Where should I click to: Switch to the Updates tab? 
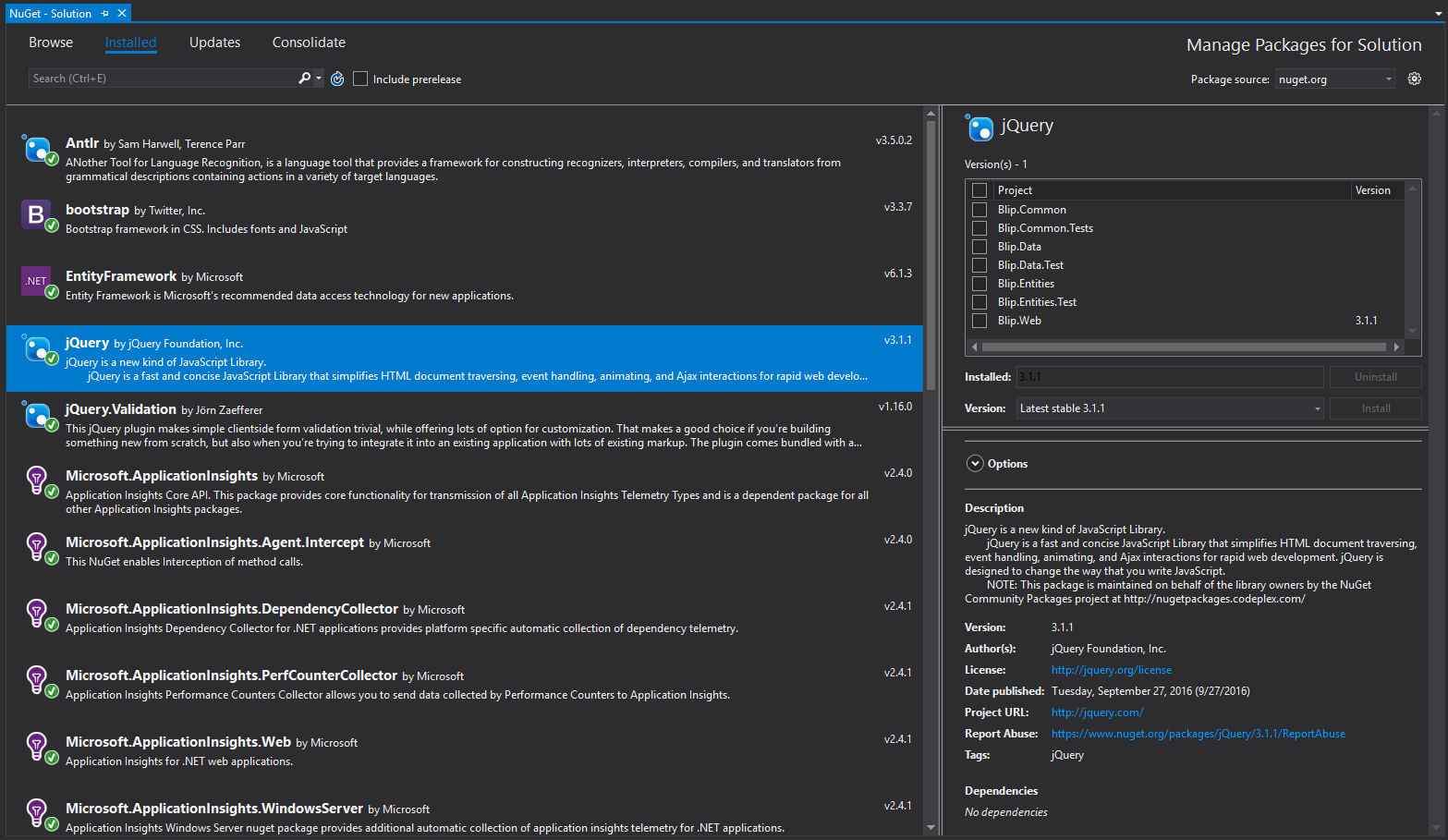click(x=214, y=43)
